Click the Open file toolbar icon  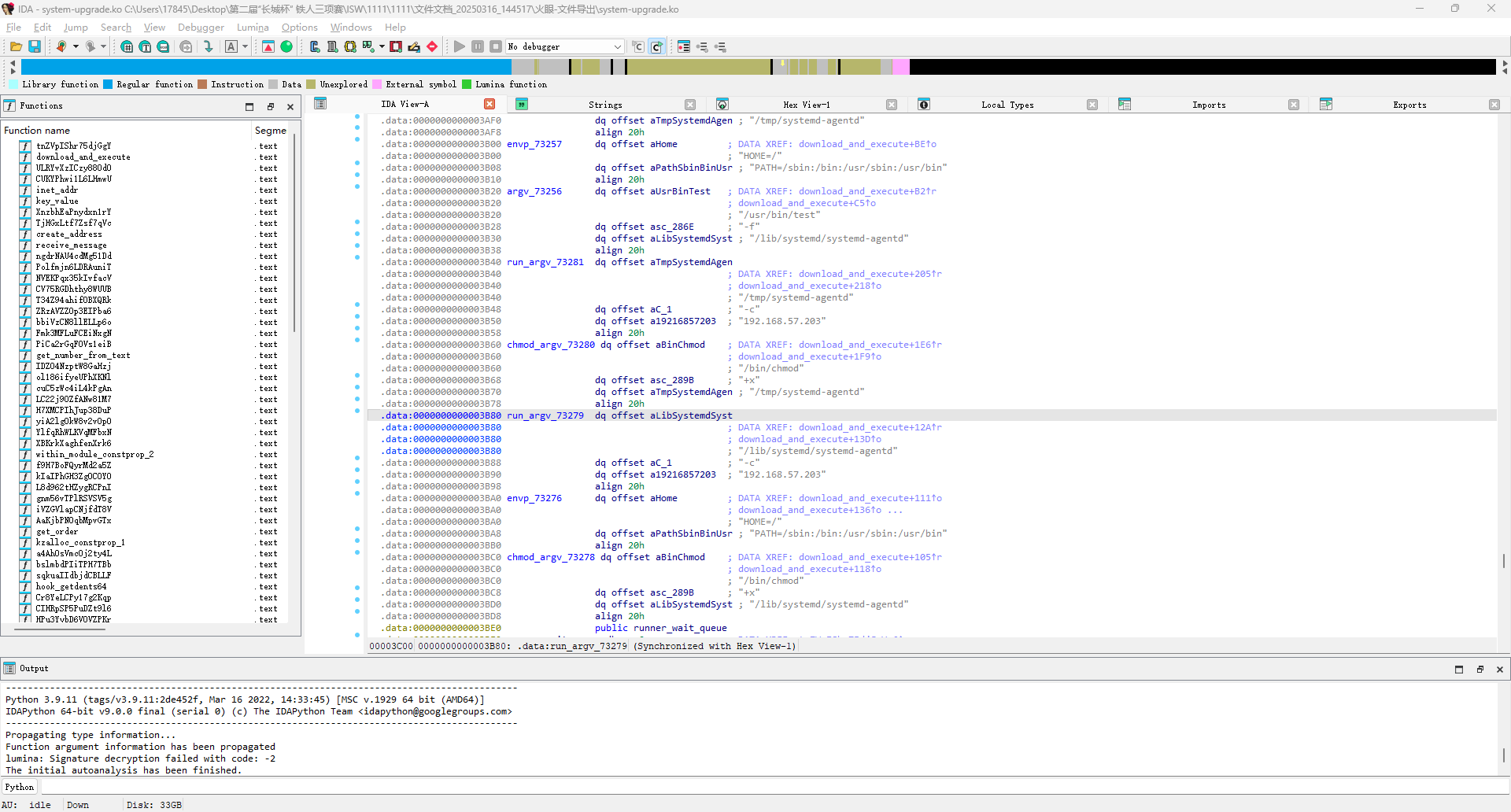tap(16, 46)
